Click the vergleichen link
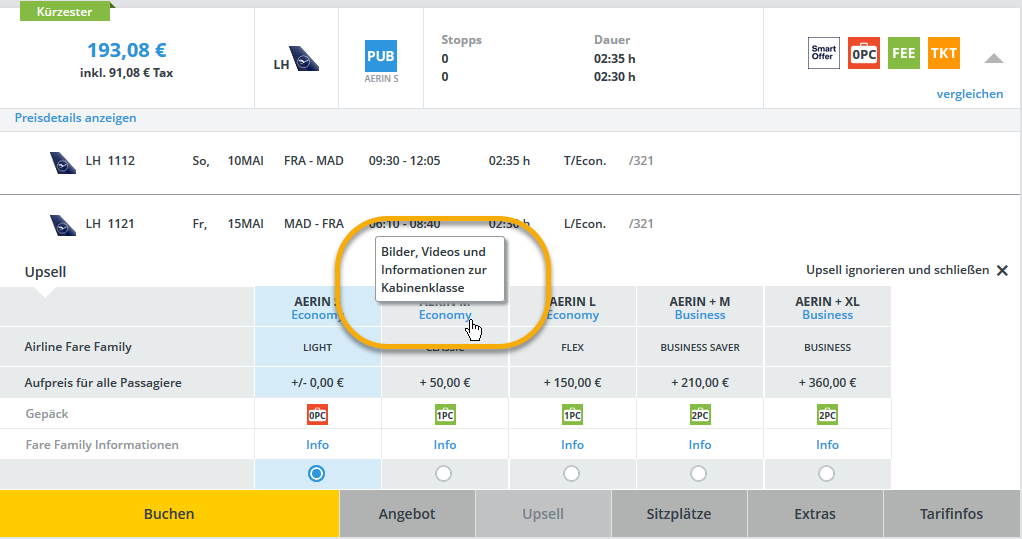The height and width of the screenshot is (539, 1022). 969,94
